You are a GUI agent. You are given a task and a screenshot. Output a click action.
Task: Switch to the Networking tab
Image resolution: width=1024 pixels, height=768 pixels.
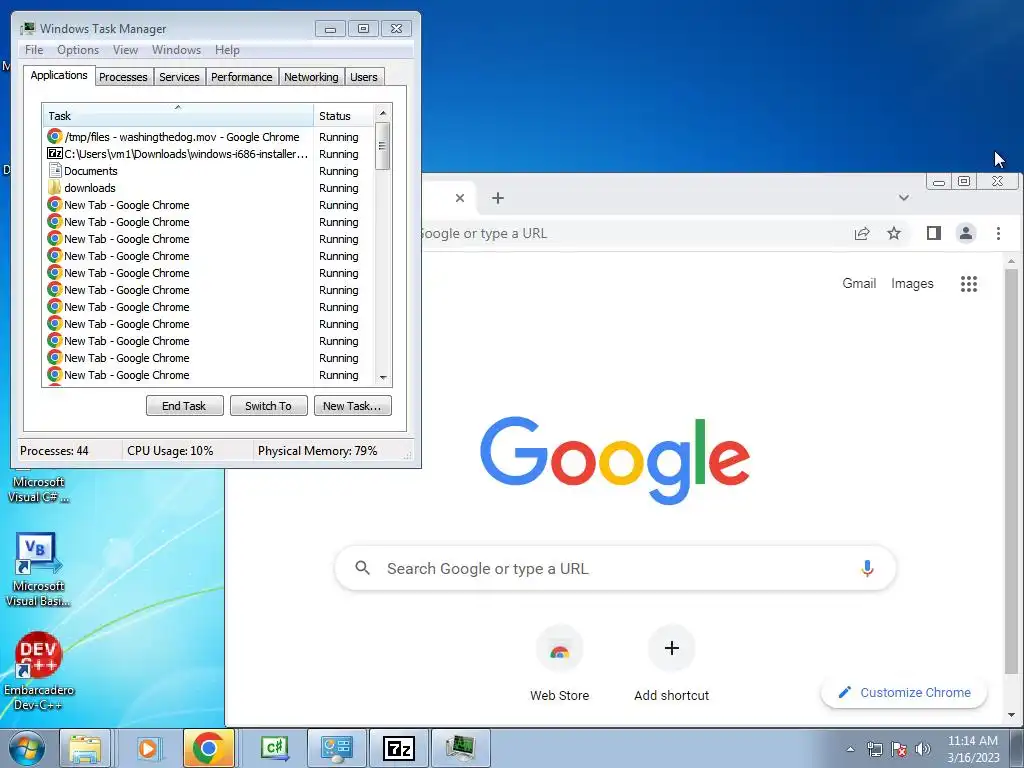pos(311,77)
